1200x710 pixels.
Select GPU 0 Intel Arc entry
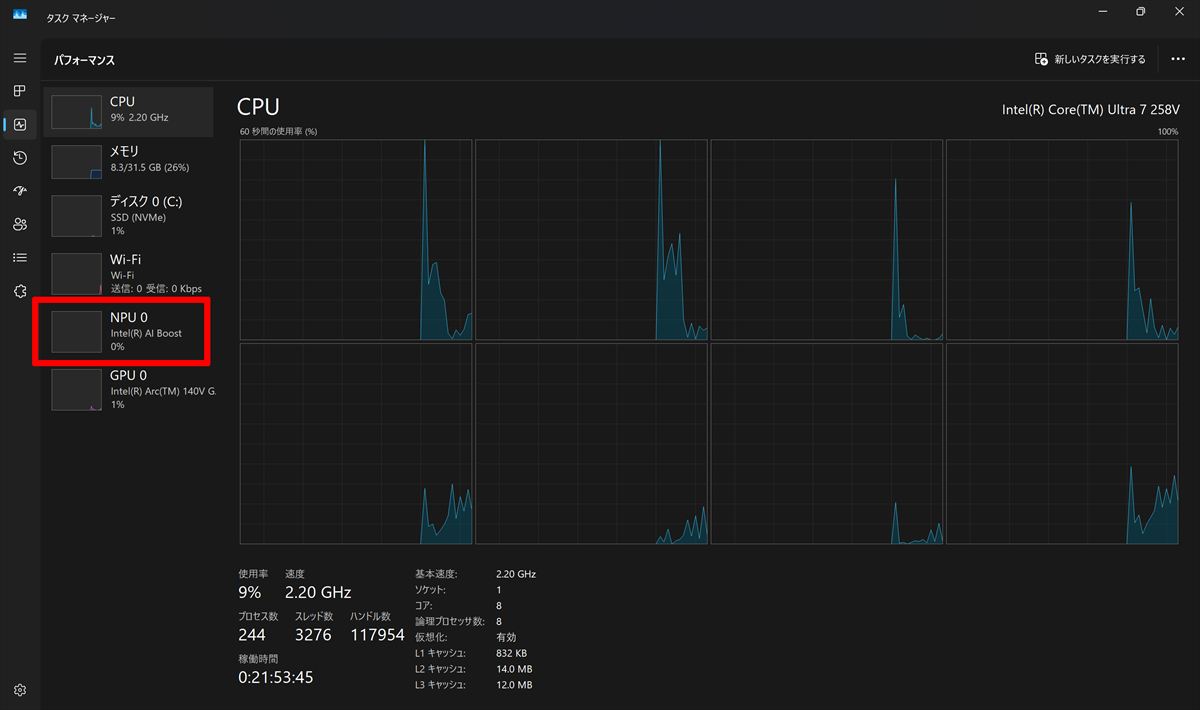128,389
